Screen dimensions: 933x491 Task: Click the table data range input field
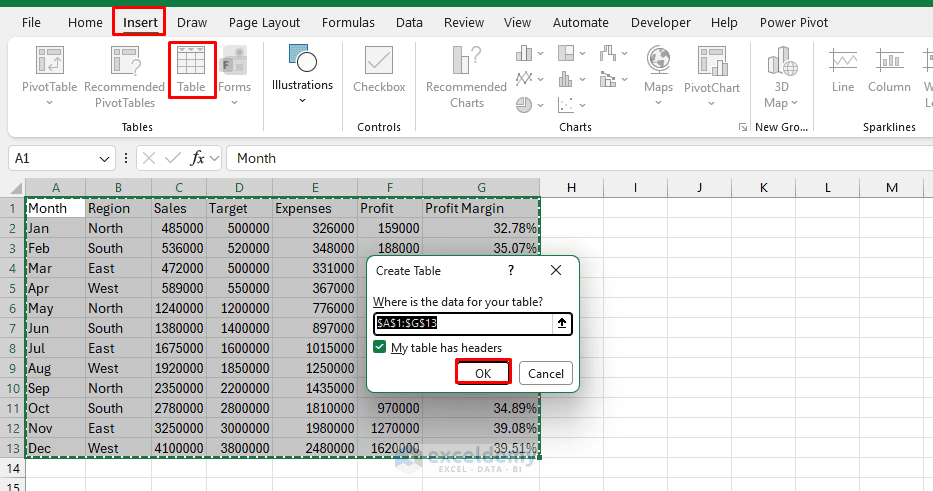[464, 323]
